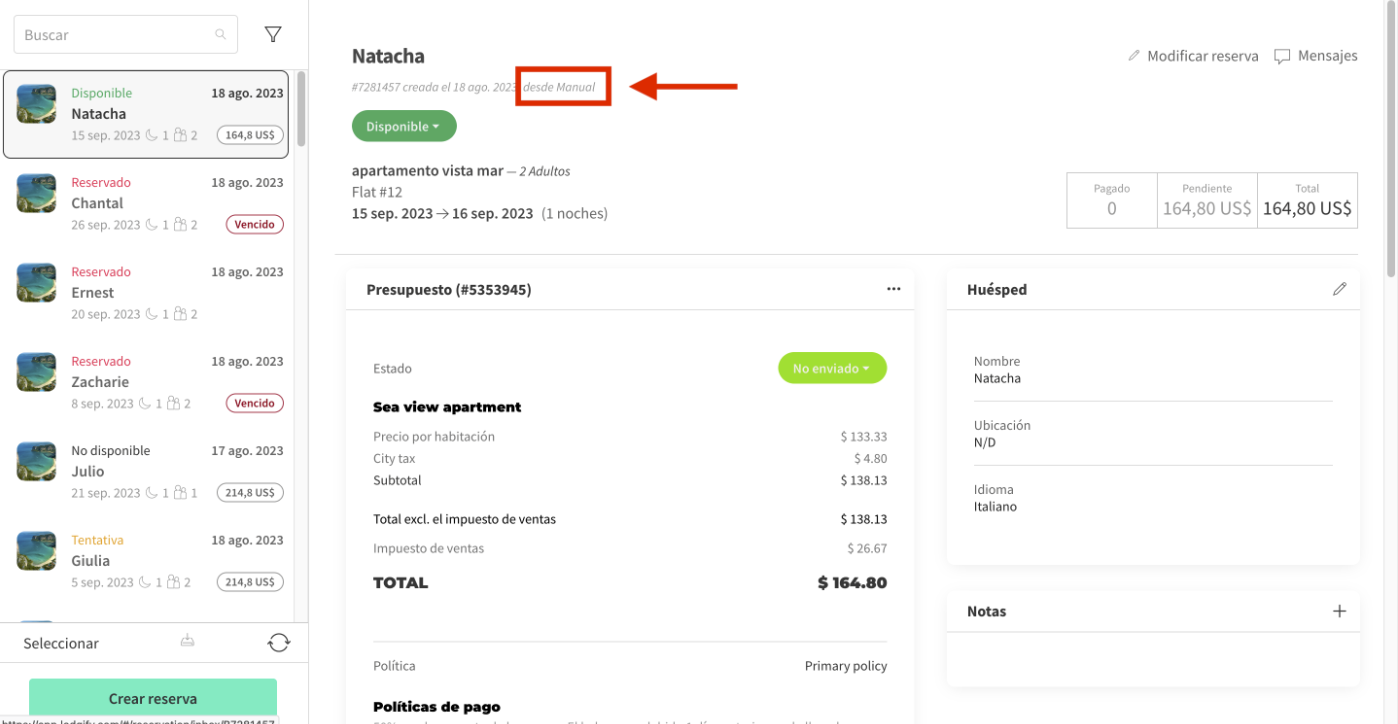This screenshot has height=724, width=1398.
Task: Click Giulia reservation thumbnail image
Action: click(36, 551)
